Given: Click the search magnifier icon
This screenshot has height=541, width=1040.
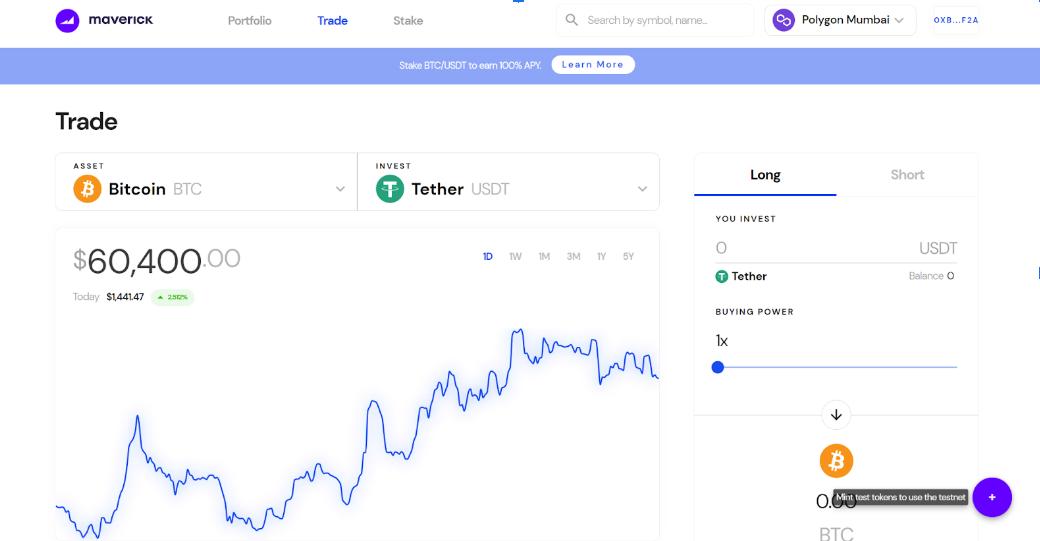Looking at the screenshot, I should (572, 20).
